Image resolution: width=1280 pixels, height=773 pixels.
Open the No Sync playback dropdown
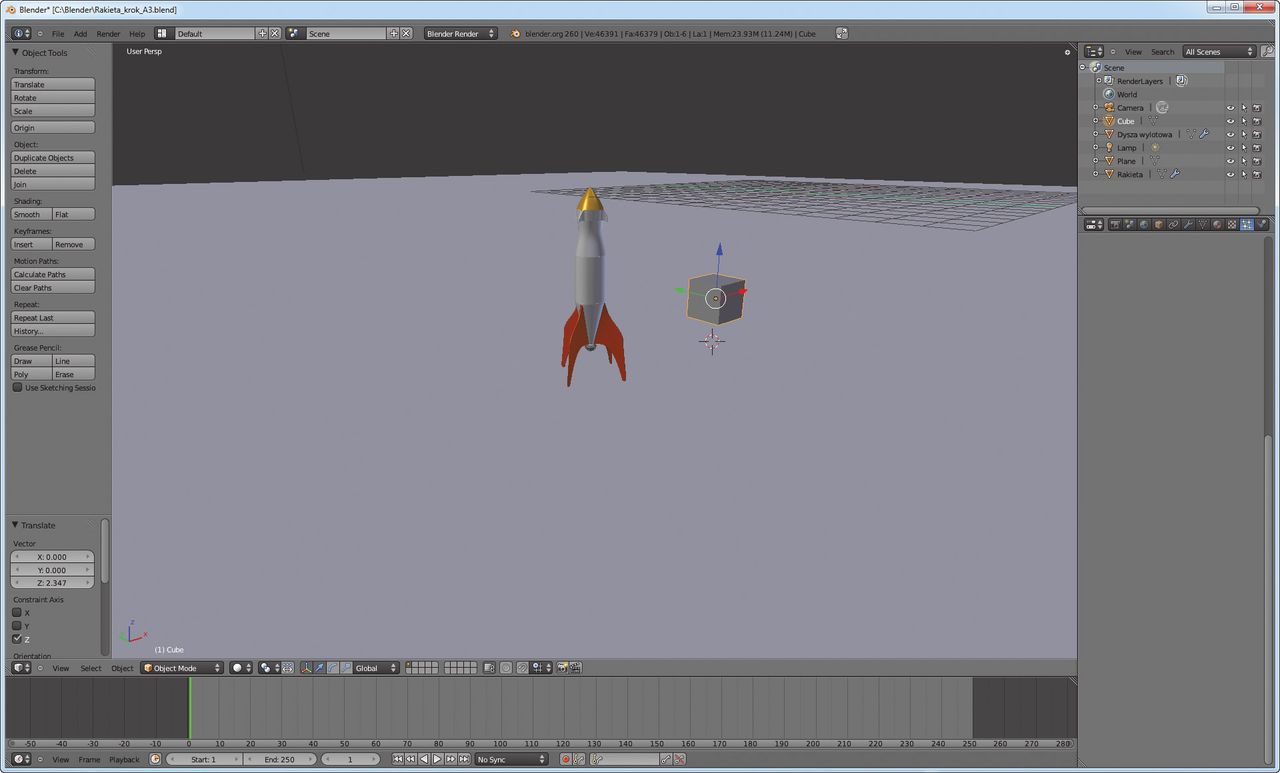point(512,759)
